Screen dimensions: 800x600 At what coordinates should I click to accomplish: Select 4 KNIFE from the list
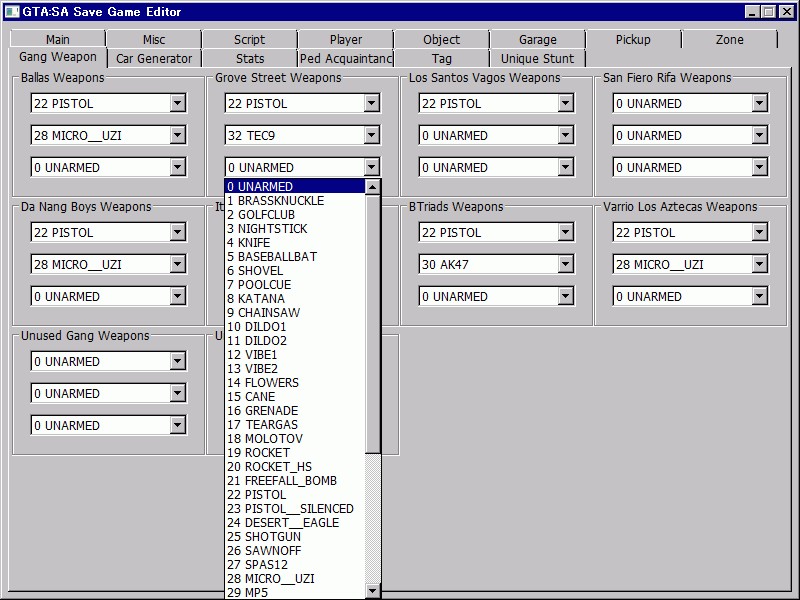click(x=295, y=242)
